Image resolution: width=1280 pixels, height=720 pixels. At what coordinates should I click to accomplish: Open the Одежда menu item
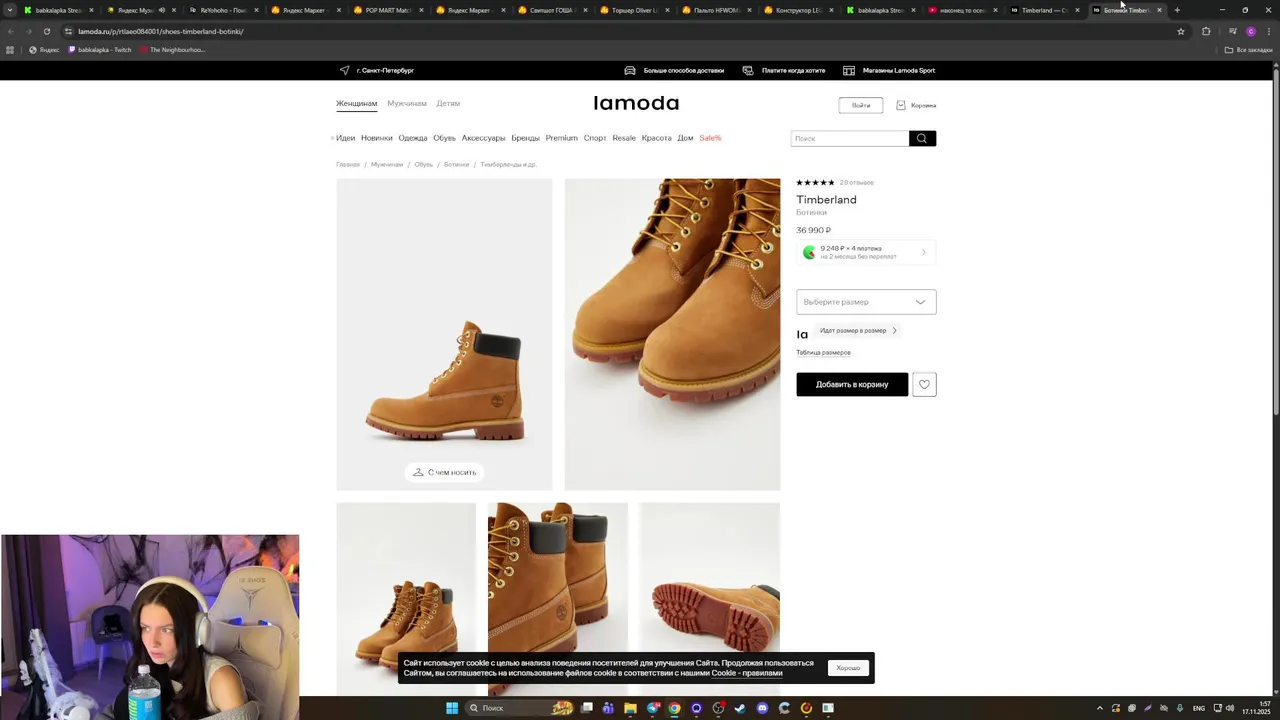pyautogui.click(x=412, y=138)
